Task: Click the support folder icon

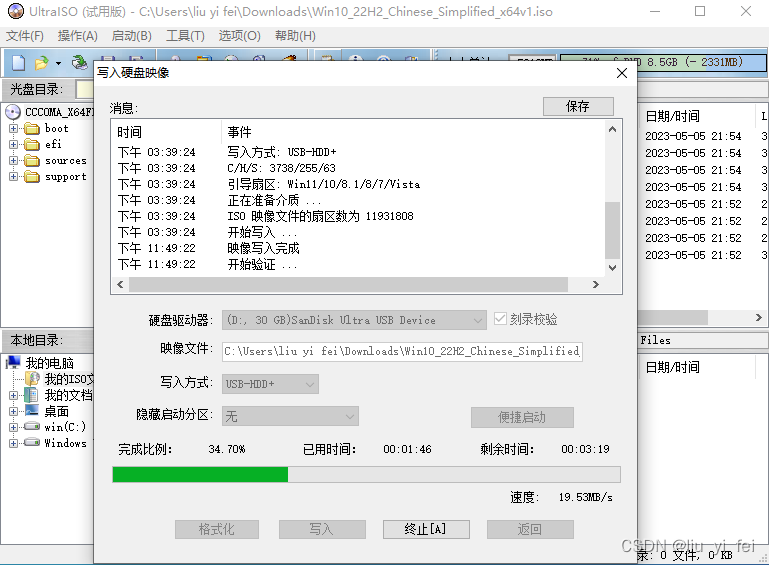Action: click(x=32, y=177)
